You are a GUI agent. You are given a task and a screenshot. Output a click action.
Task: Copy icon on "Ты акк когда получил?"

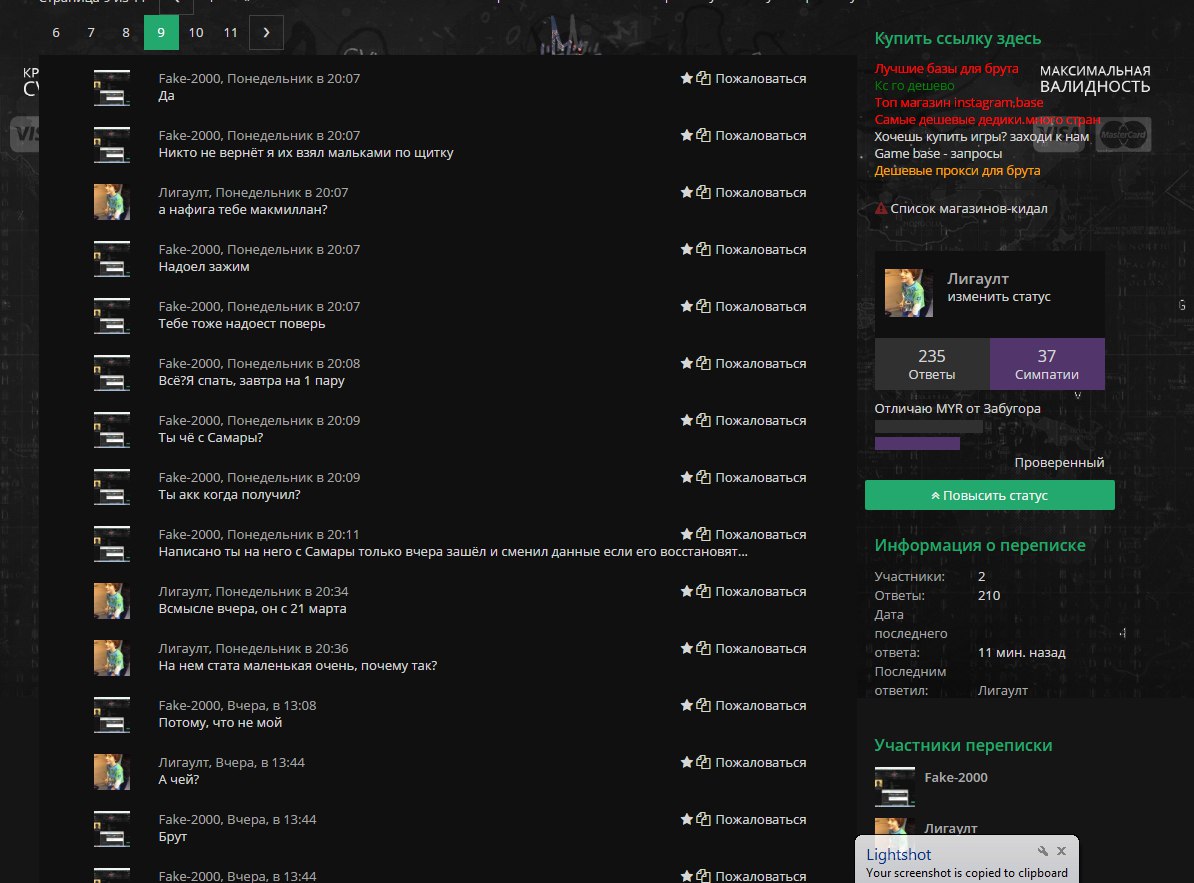(704, 477)
